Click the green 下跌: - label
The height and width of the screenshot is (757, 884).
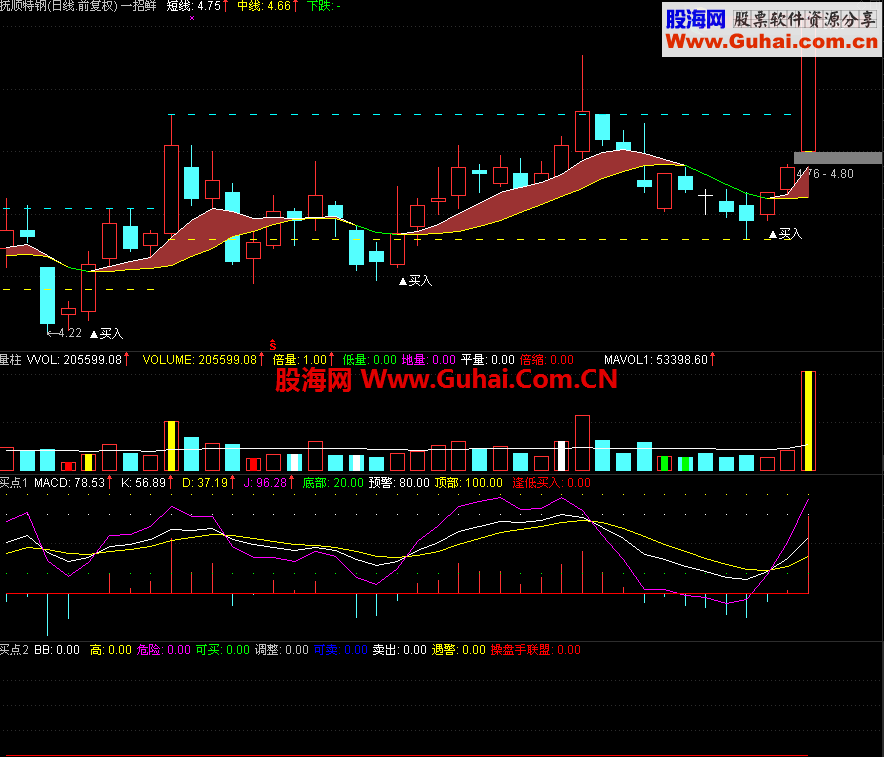pyautogui.click(x=324, y=6)
